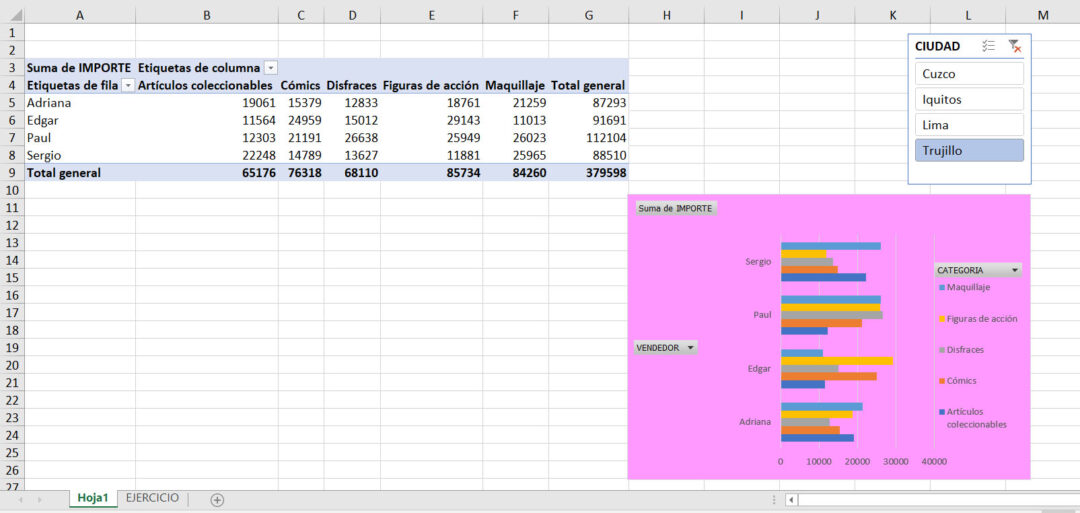This screenshot has width=1080, height=513.
Task: Select cell value 29143
Action: tap(431, 121)
